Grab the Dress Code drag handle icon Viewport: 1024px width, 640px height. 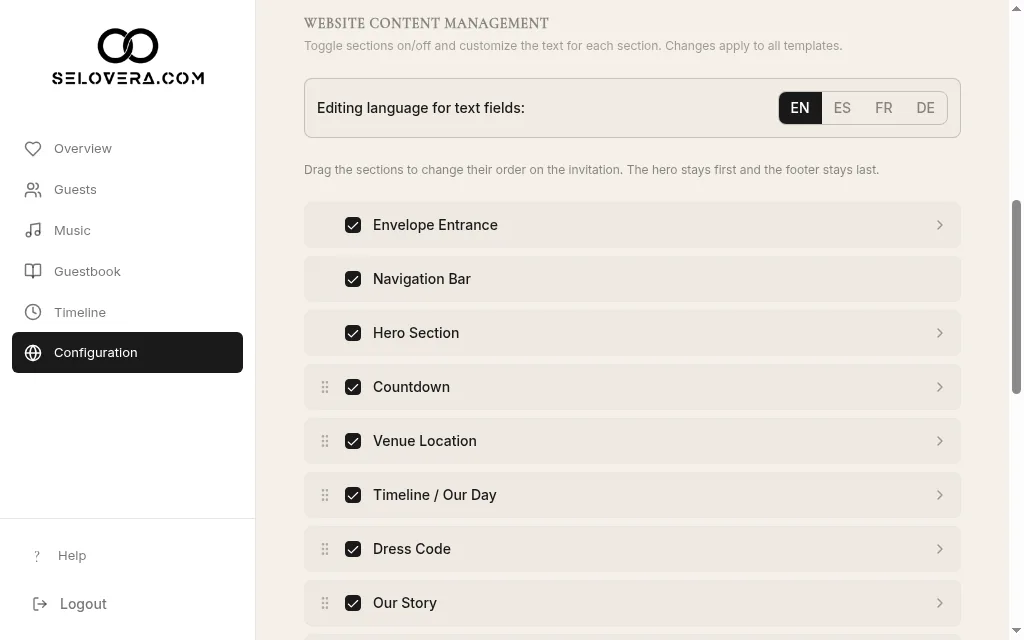tap(325, 549)
